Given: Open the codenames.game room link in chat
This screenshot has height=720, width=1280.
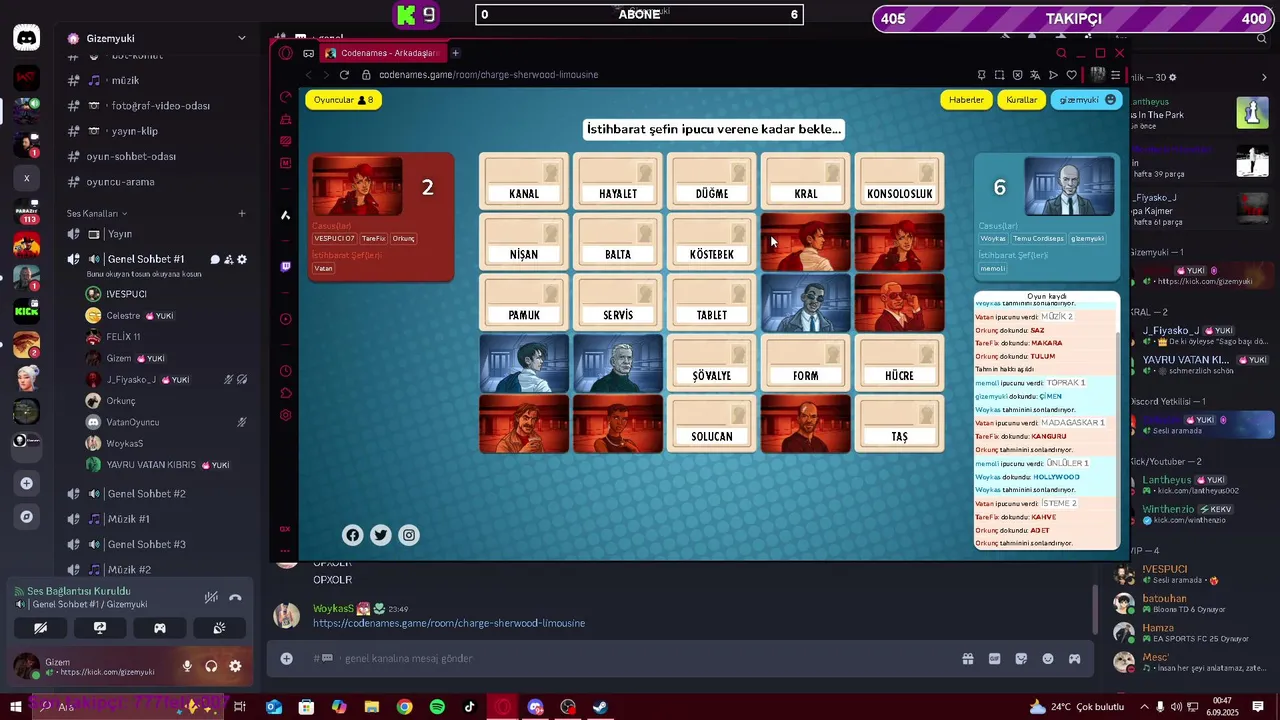Looking at the screenshot, I should click(x=449, y=623).
